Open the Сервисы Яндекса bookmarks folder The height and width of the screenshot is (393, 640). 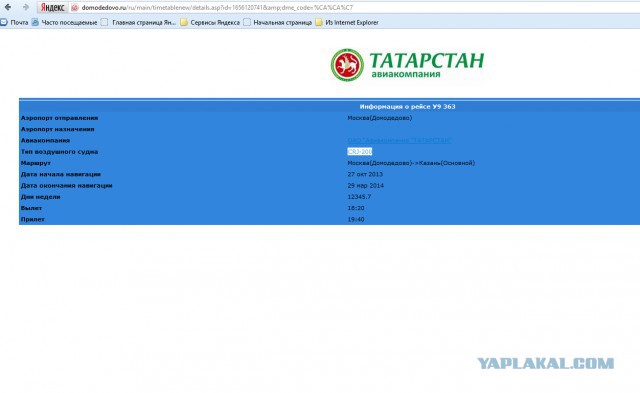click(210, 22)
